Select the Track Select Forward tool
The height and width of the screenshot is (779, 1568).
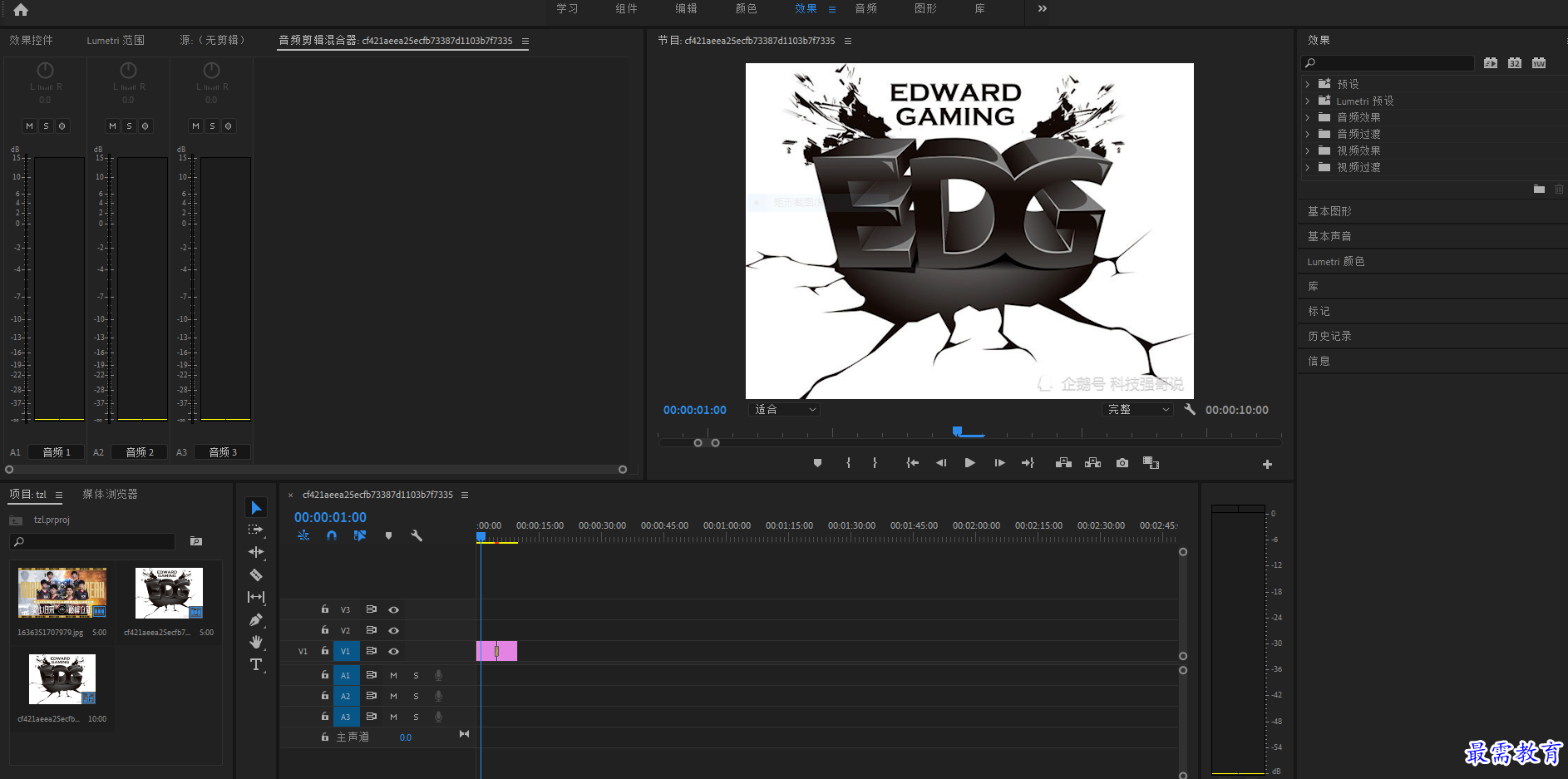[256, 530]
